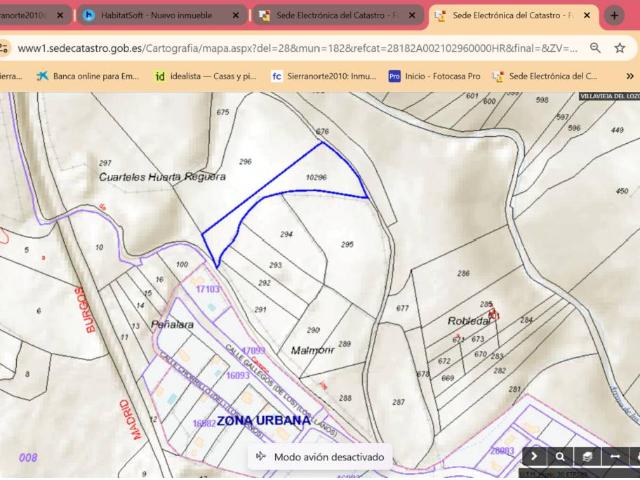Screen dimensions: 640x480
Task: Open browser zoom magnifier in address bar
Action: tap(595, 48)
